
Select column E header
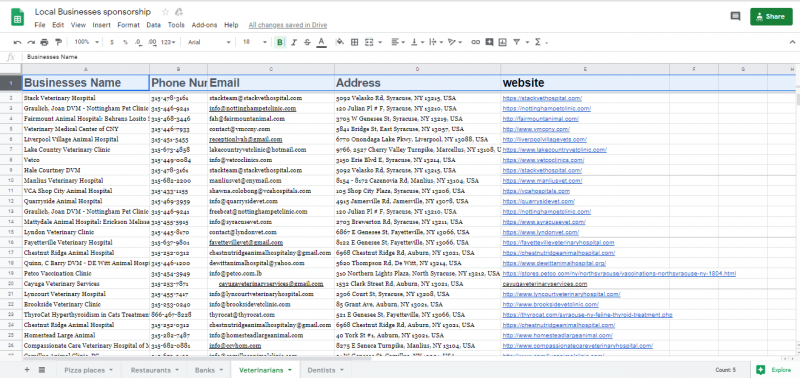(585, 69)
